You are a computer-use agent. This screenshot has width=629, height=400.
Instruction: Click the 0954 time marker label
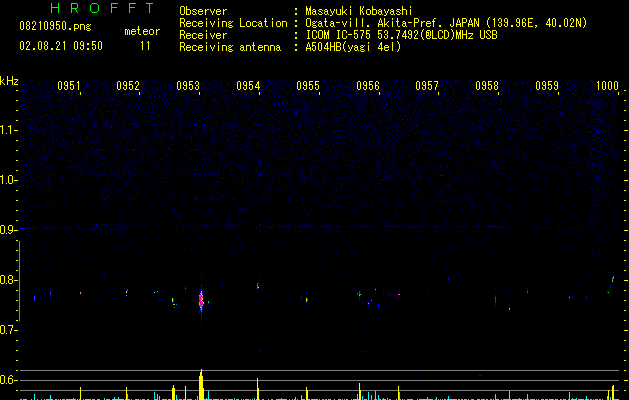click(248, 86)
